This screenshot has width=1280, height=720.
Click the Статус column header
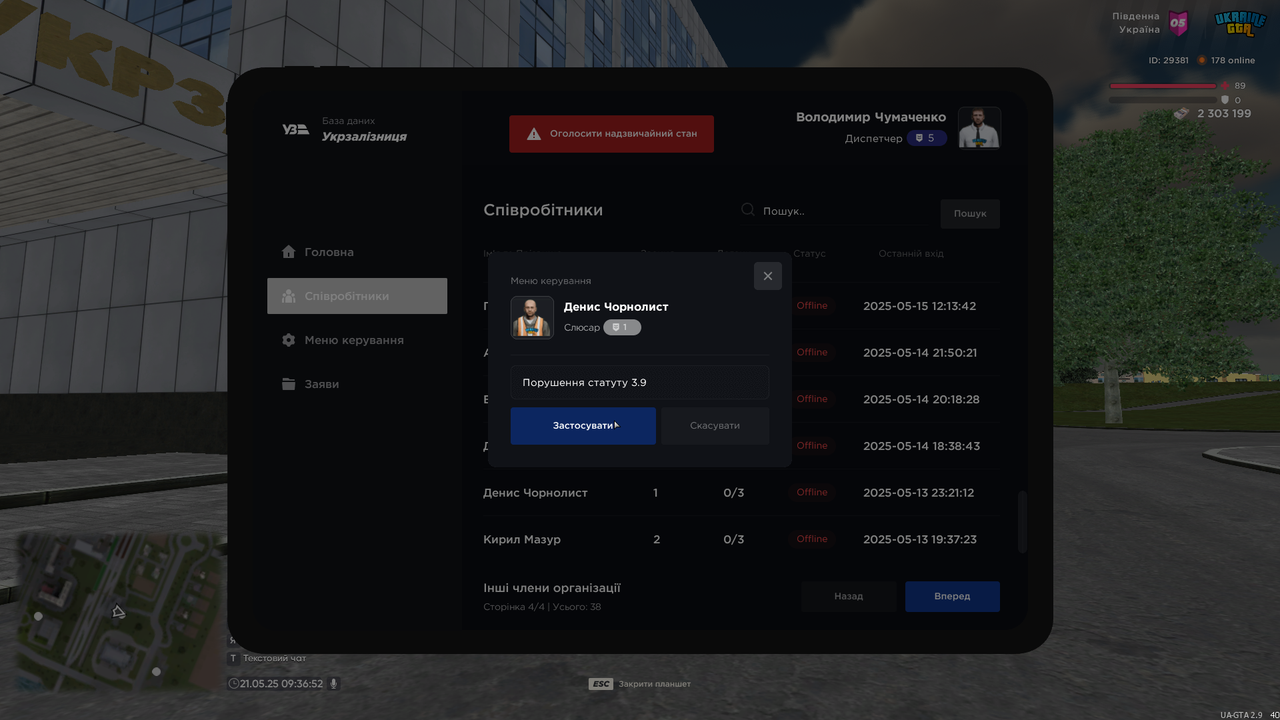coord(809,254)
